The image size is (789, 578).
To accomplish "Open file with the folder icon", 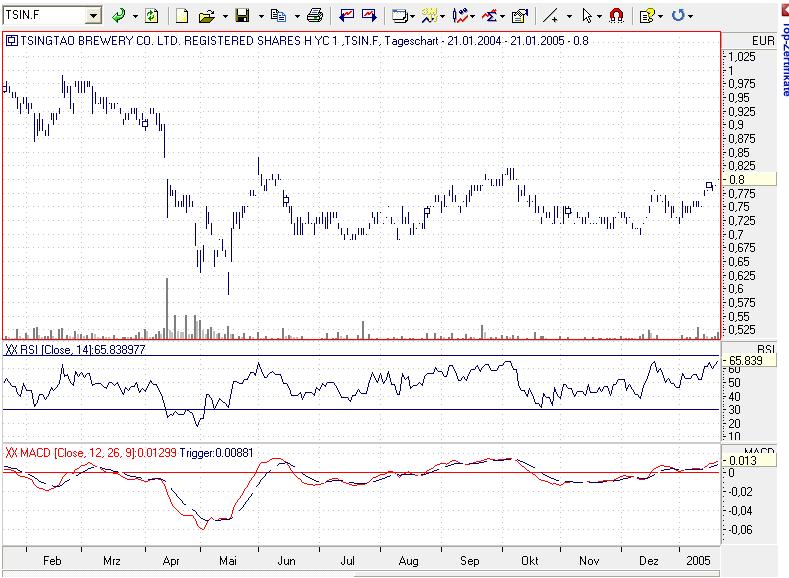I will [206, 16].
